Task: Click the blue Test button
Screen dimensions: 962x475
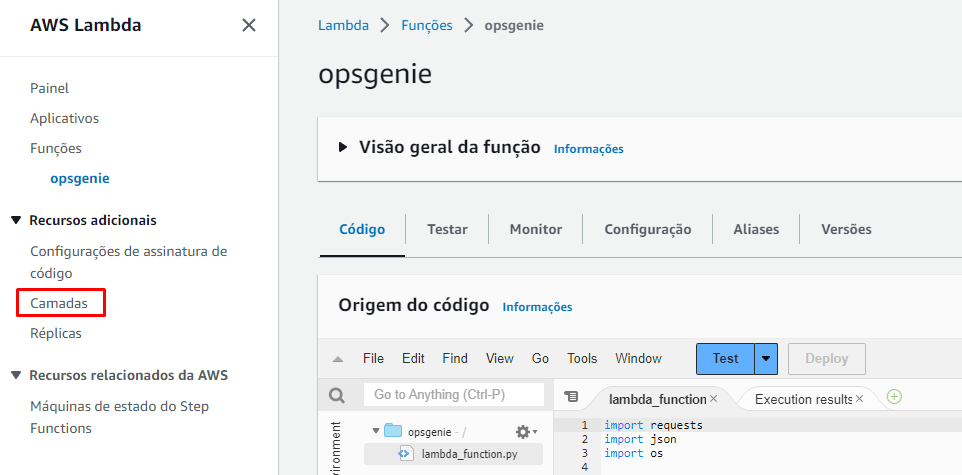Action: [x=725, y=358]
